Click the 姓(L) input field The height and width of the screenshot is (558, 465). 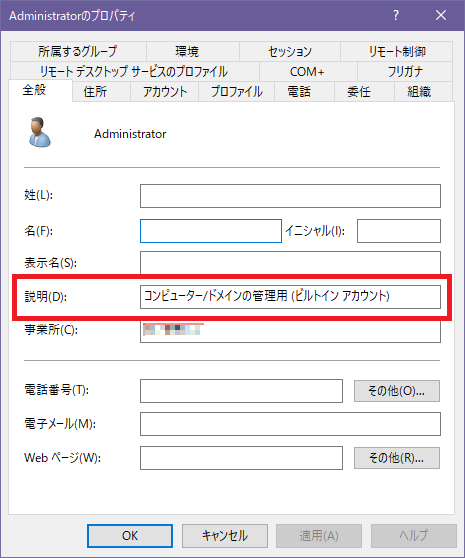(290, 196)
